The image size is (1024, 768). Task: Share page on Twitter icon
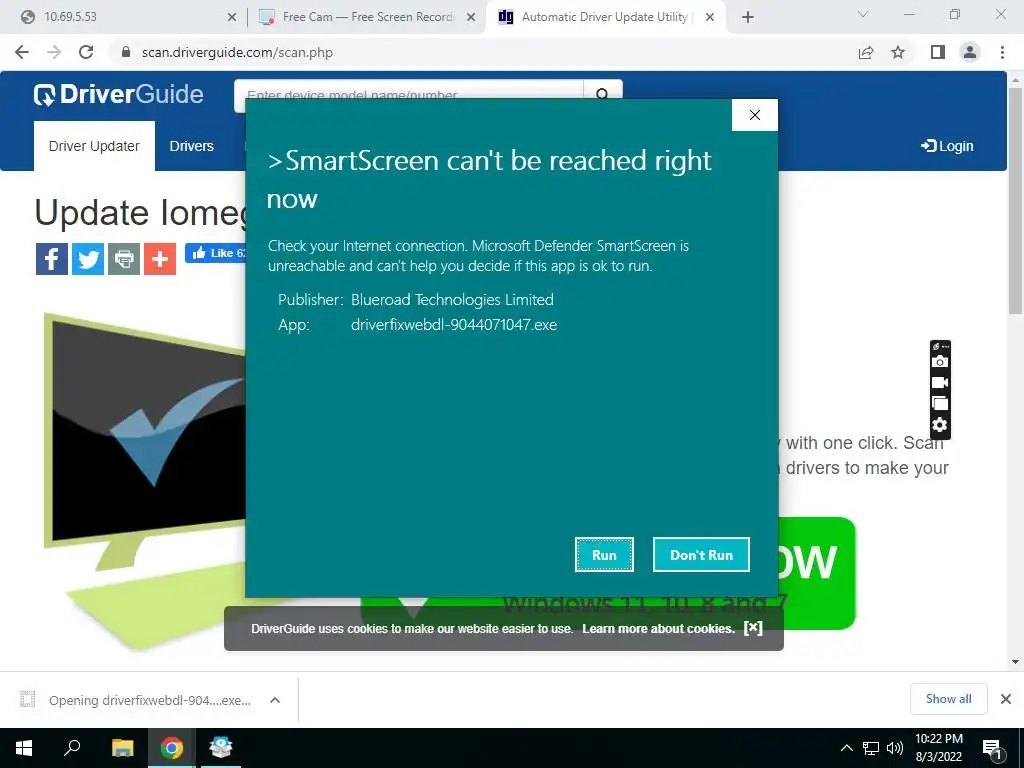(x=88, y=259)
